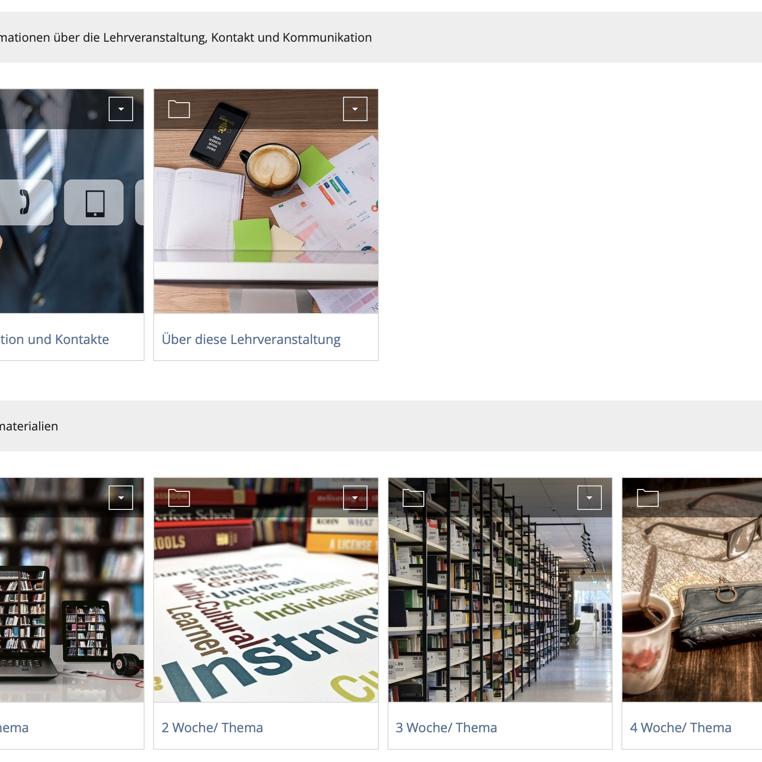The image size is (762, 762).
Task: Click folder icon on 2 Woche/ Thema tile
Action: 179,498
